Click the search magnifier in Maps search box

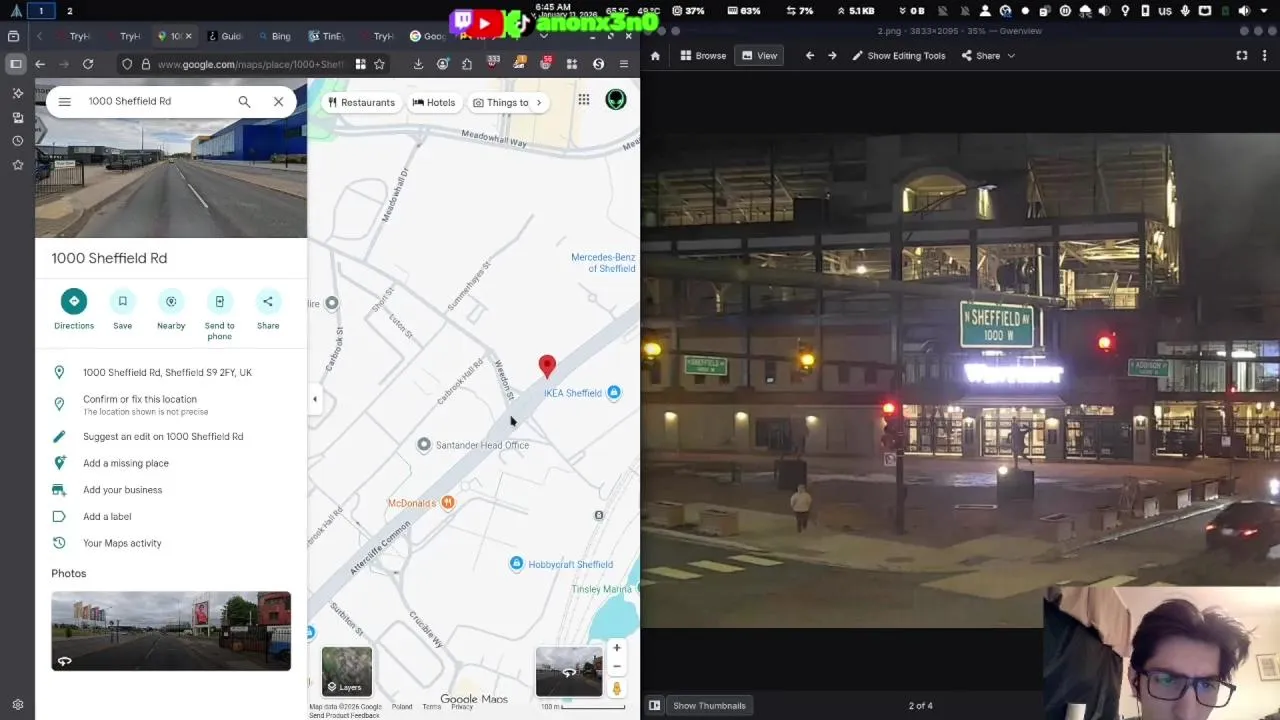tap(244, 101)
